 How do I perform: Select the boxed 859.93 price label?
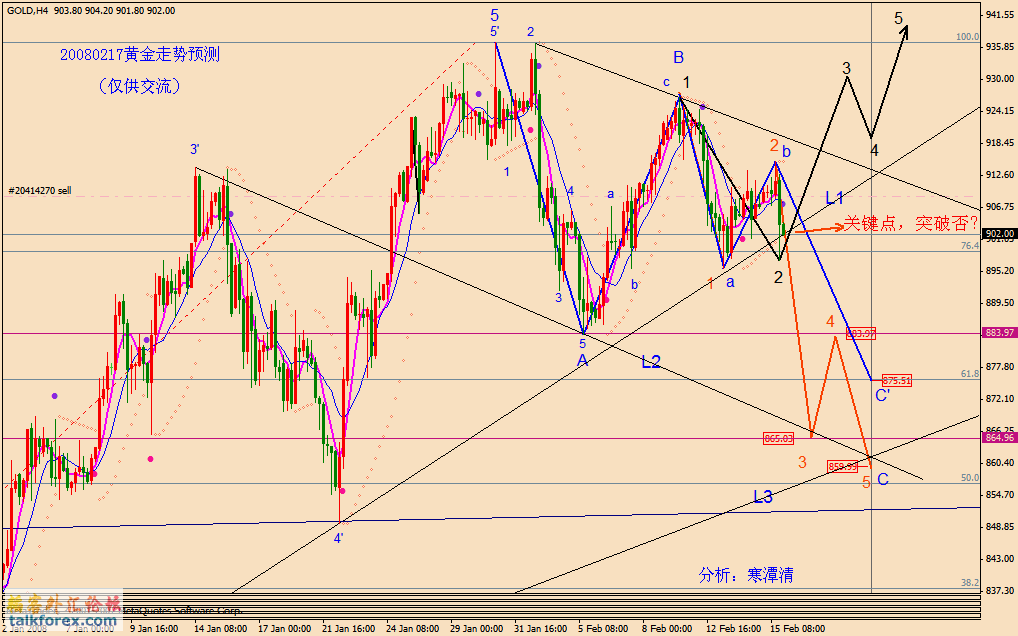[843, 466]
